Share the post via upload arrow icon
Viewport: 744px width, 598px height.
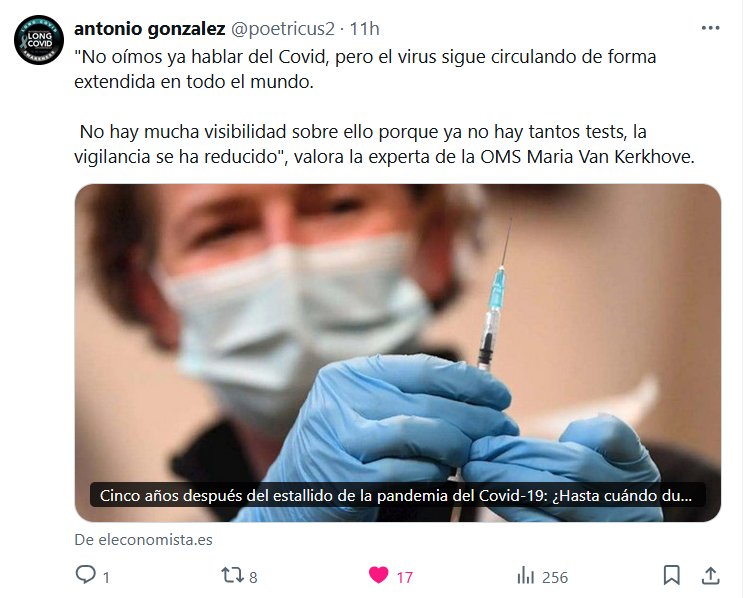710,575
